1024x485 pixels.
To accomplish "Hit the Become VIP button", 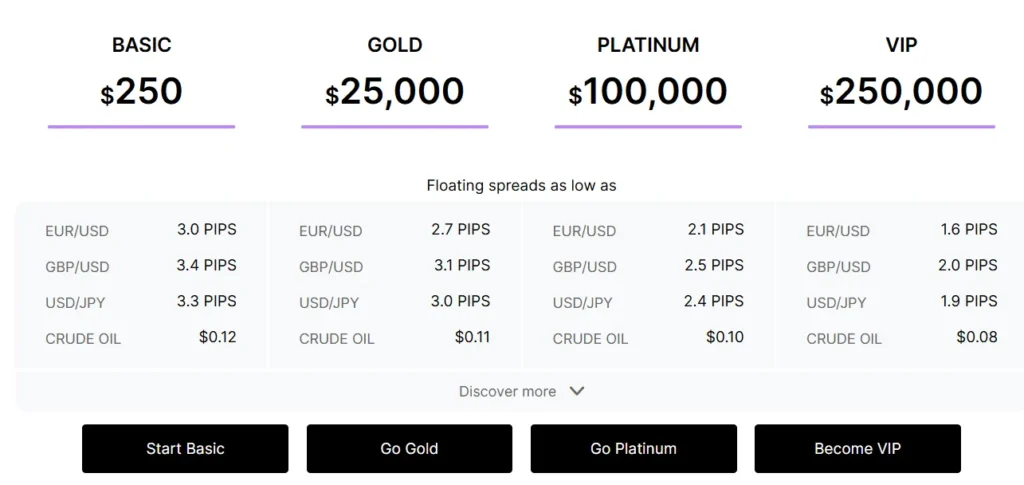I will [x=857, y=449].
